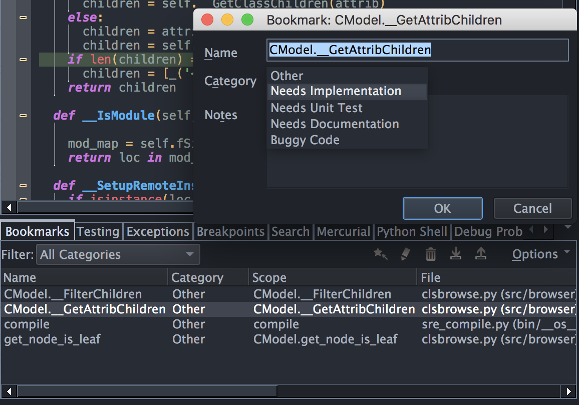579x405 pixels.
Task: Delete bookmark with the trash icon
Action: [x=430, y=254]
